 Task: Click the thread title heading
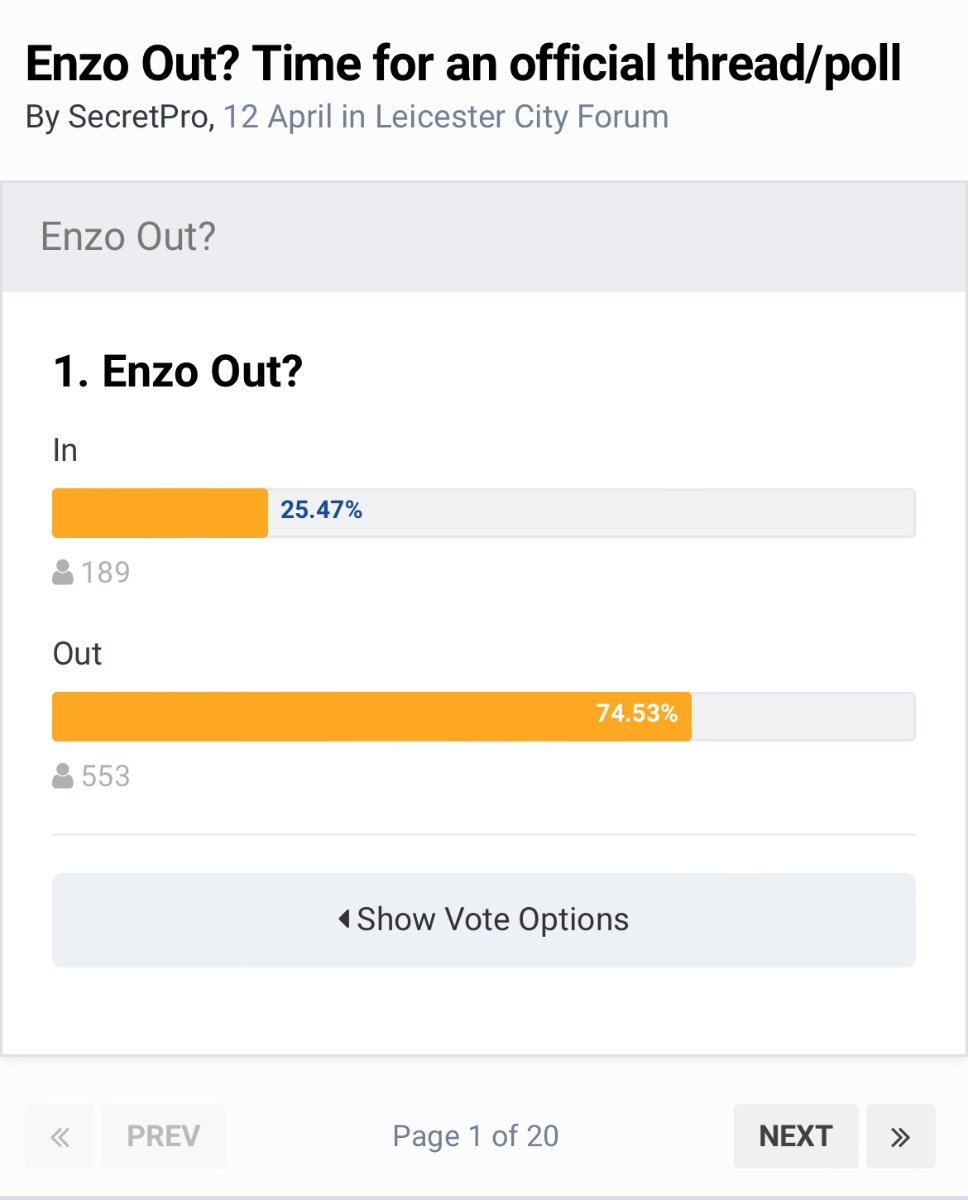463,64
